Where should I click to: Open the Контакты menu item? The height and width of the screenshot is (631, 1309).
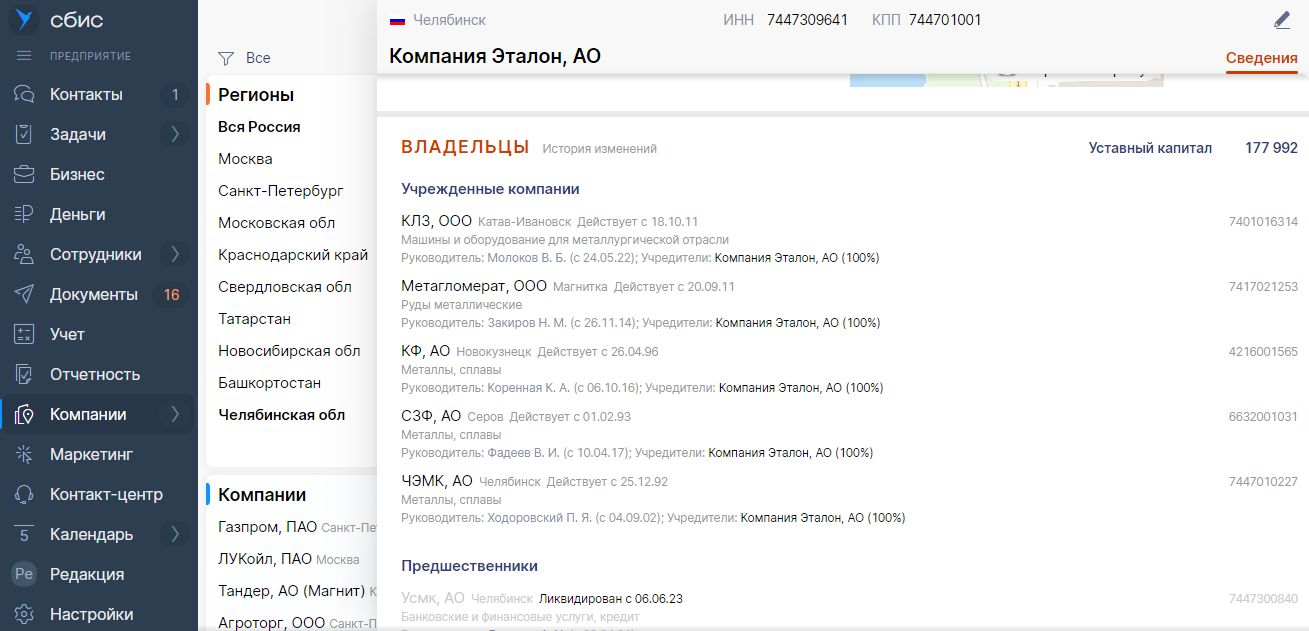(x=87, y=94)
